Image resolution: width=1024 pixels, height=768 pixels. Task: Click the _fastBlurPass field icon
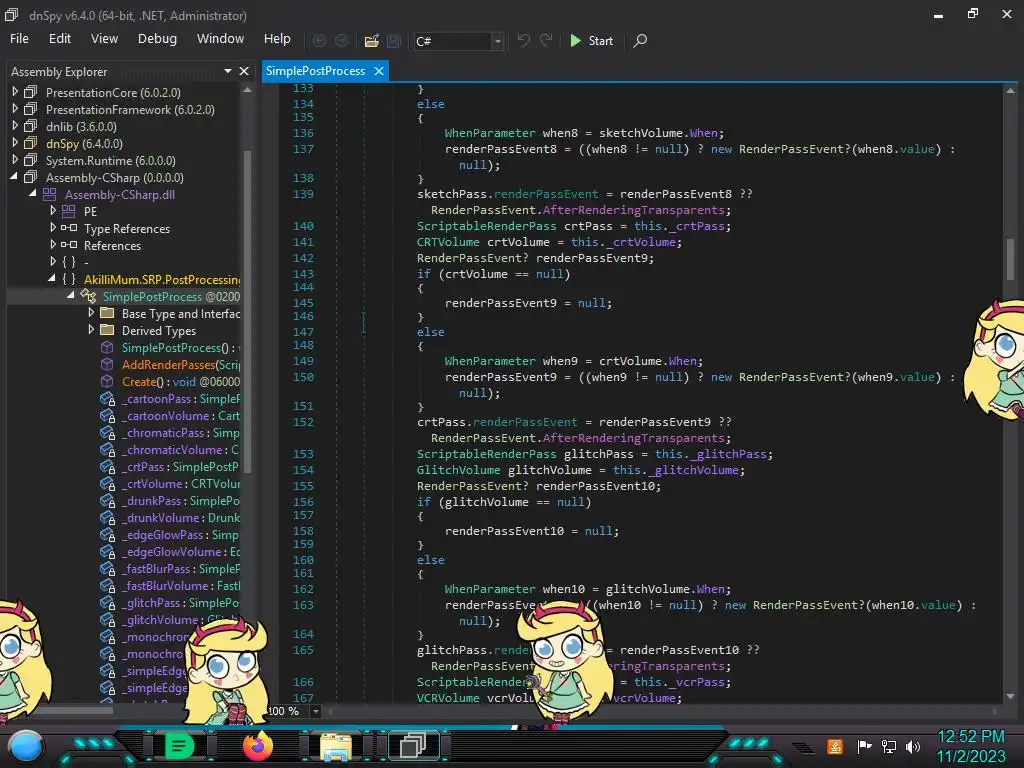coord(107,568)
